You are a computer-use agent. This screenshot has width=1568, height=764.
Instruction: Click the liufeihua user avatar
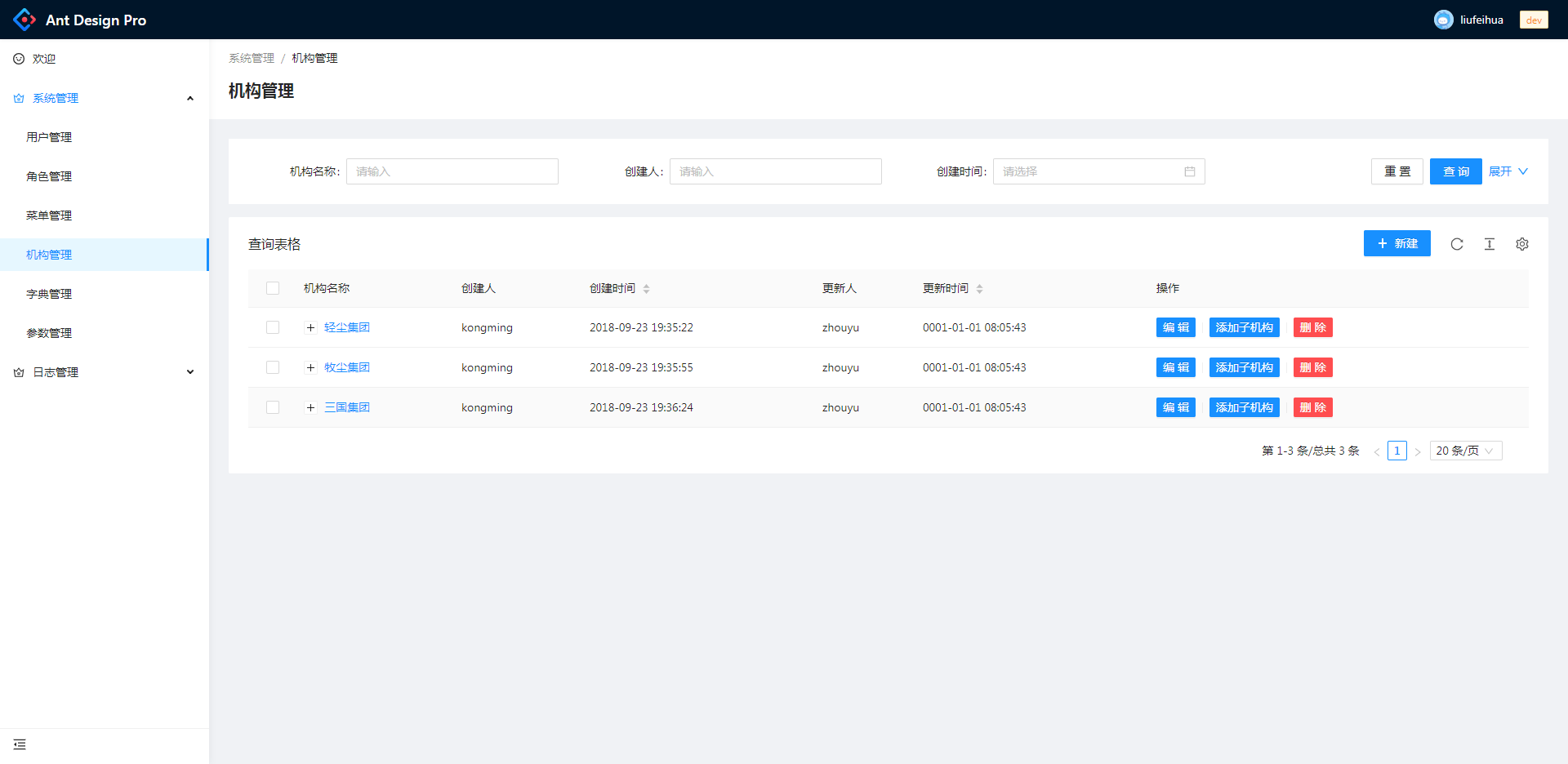pos(1443,20)
